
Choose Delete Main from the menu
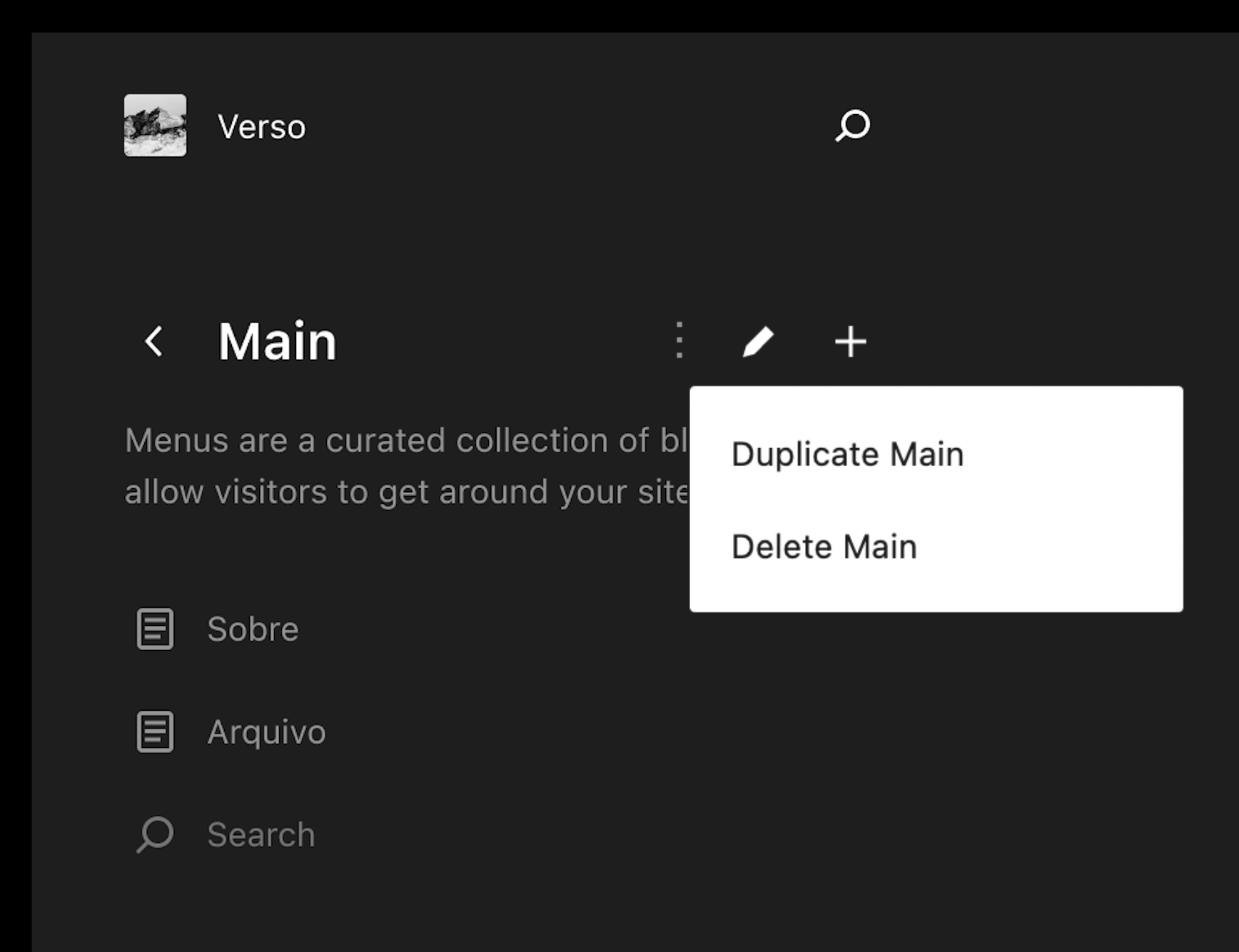coord(824,547)
